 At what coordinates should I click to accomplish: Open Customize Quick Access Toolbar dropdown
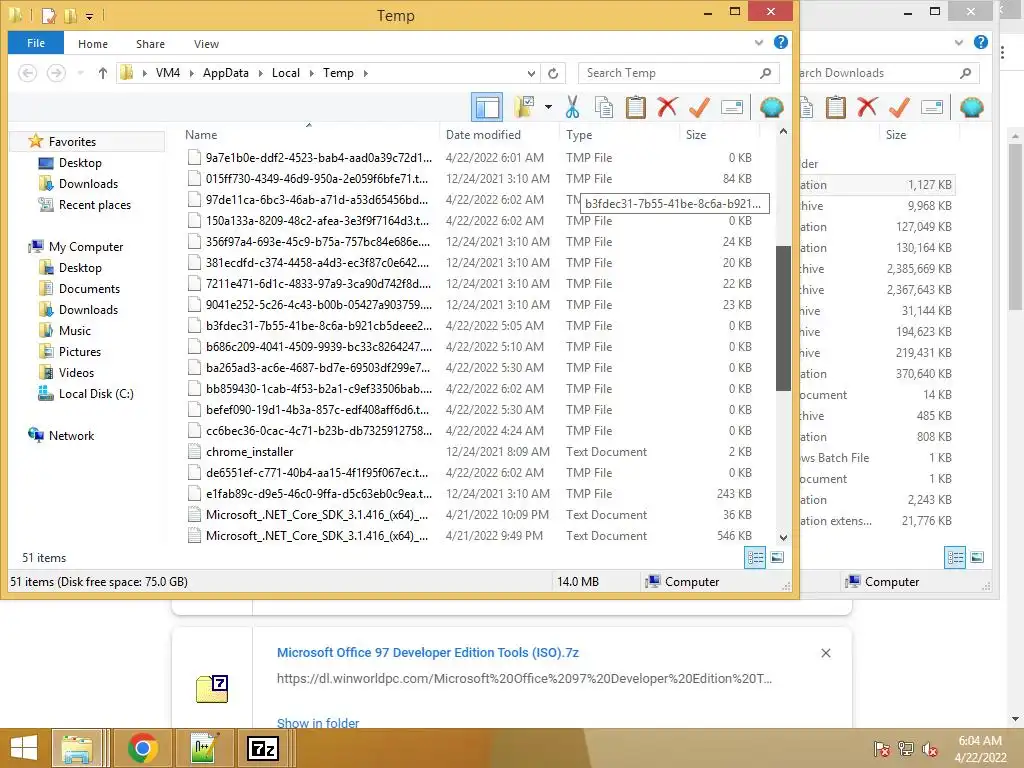89,16
